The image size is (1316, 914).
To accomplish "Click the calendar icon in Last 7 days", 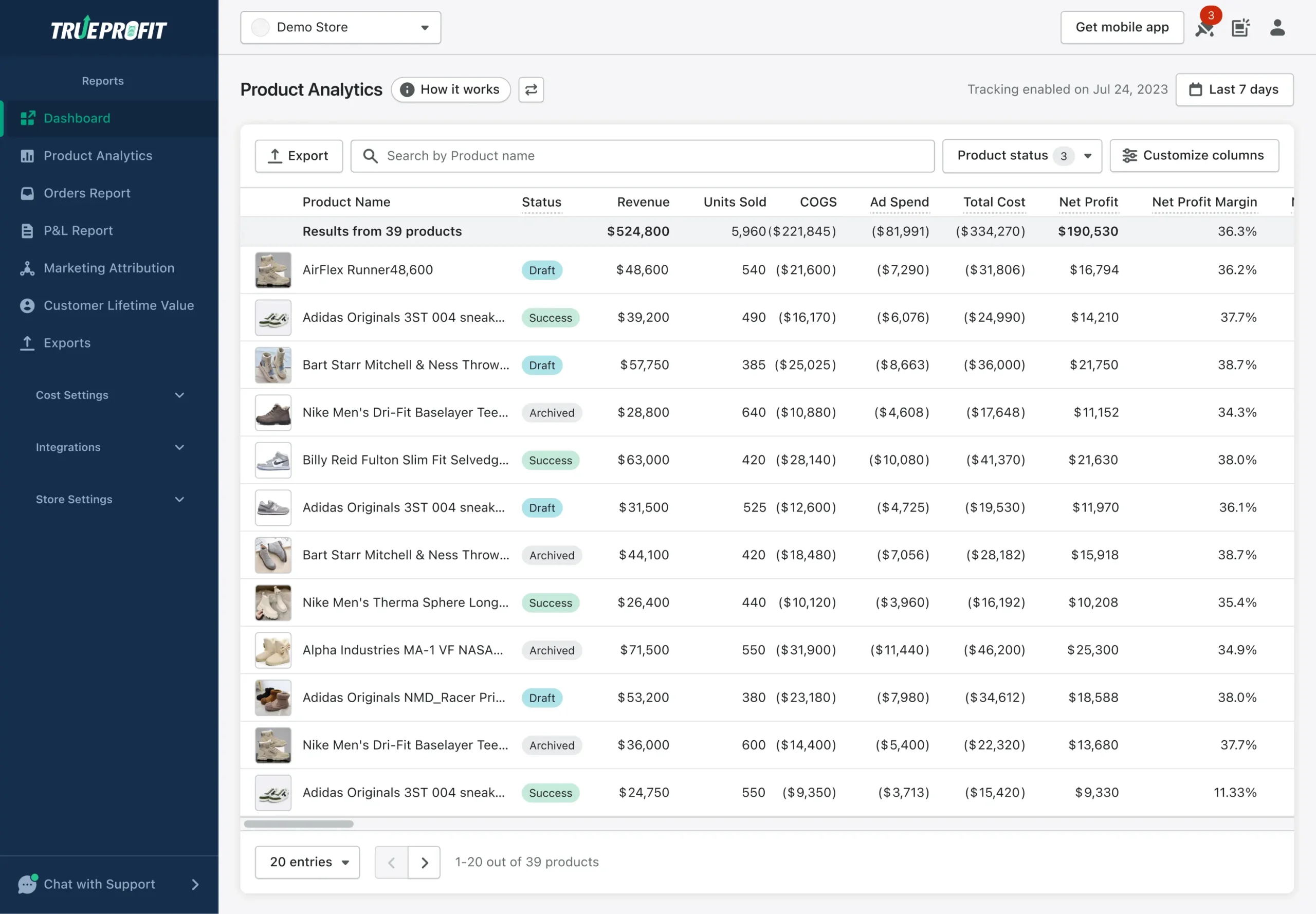I will (x=1196, y=89).
